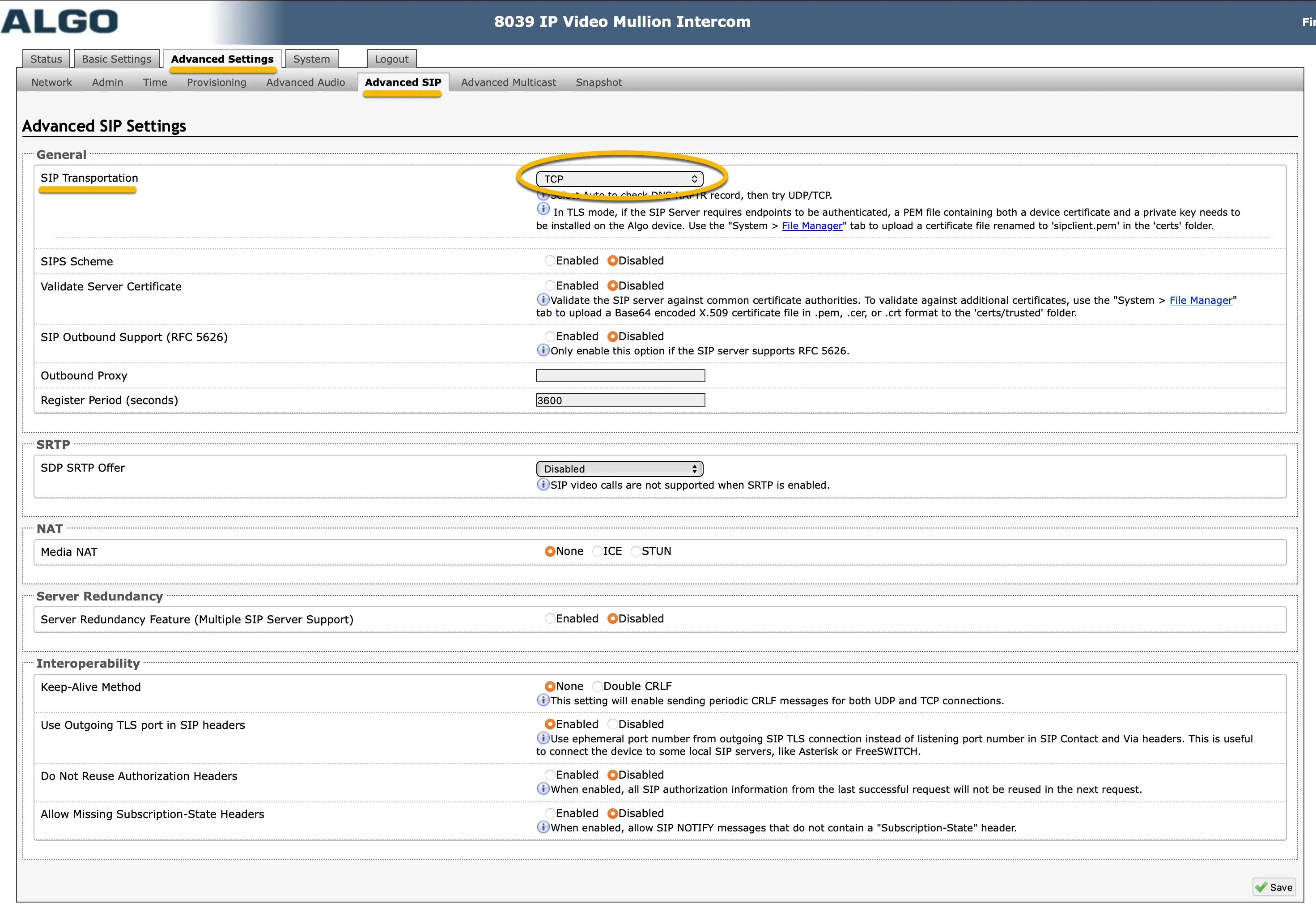Open Advanced Multicast sub-tab
This screenshot has height=920, width=1316.
click(509, 82)
